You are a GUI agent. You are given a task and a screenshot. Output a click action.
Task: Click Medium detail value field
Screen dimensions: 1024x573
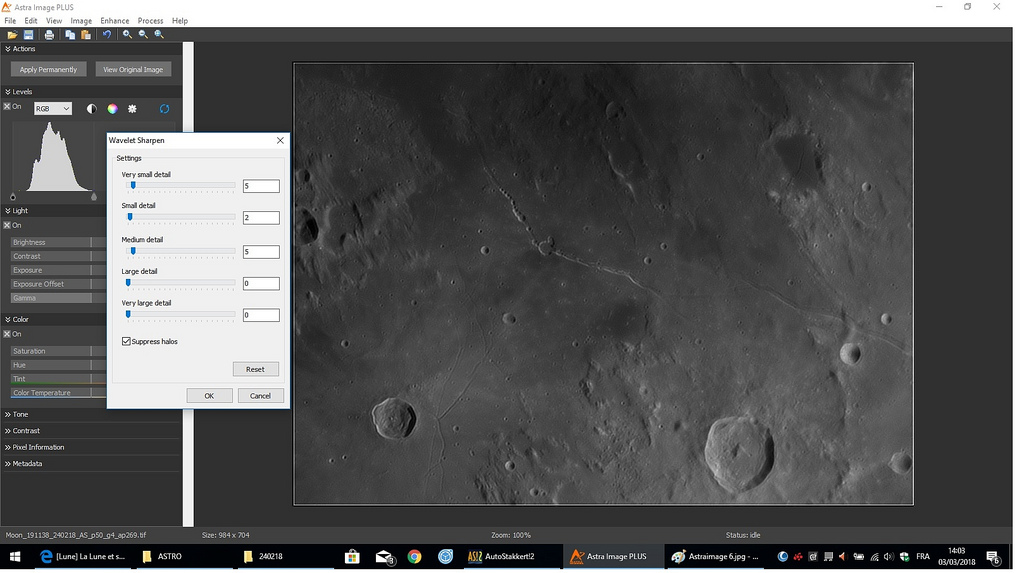coord(261,252)
